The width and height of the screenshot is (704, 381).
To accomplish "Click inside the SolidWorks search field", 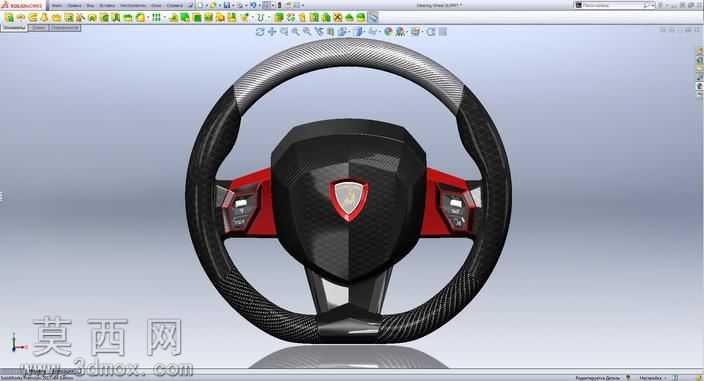I will pos(613,5).
